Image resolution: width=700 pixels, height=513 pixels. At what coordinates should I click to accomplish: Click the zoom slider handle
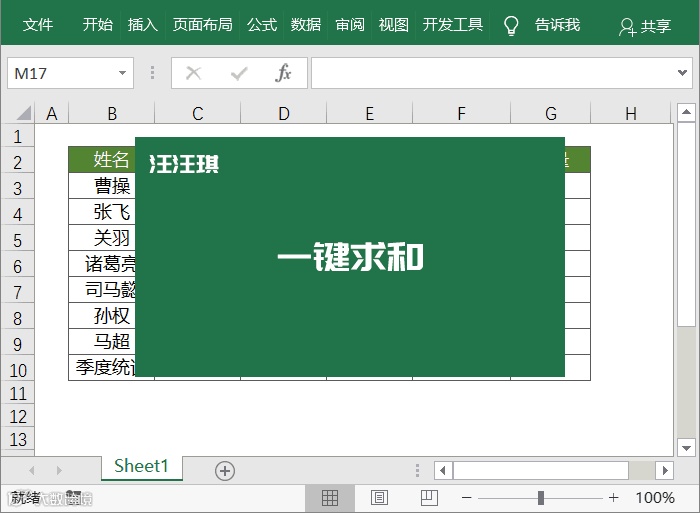pyautogui.click(x=541, y=497)
